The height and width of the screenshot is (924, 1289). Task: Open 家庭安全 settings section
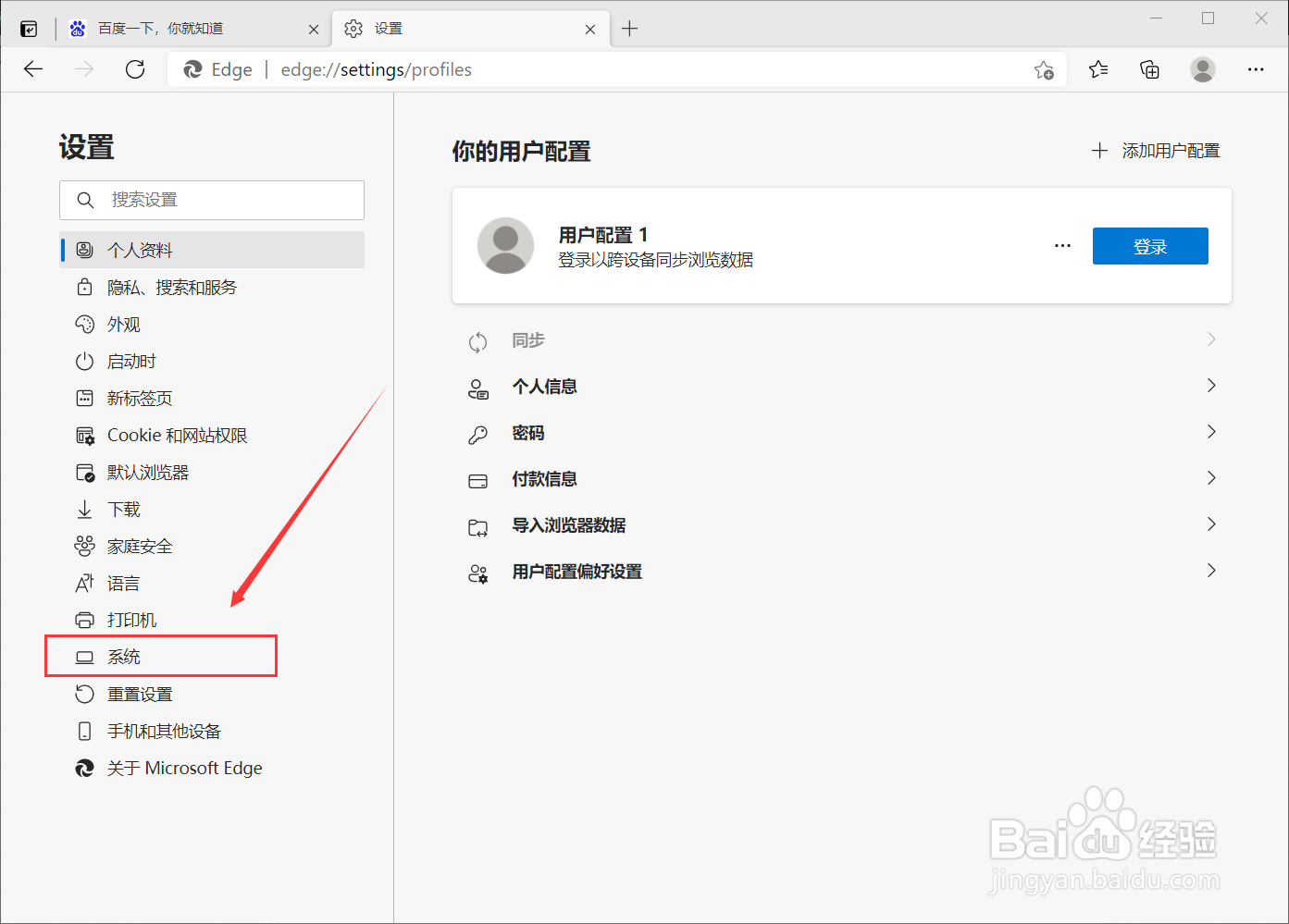pyautogui.click(x=212, y=546)
